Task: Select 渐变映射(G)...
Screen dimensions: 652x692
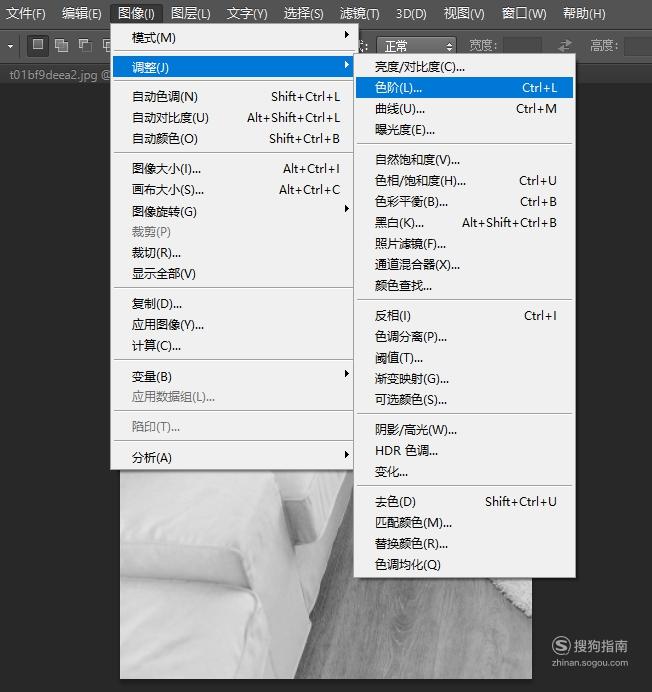Action: 464,379
